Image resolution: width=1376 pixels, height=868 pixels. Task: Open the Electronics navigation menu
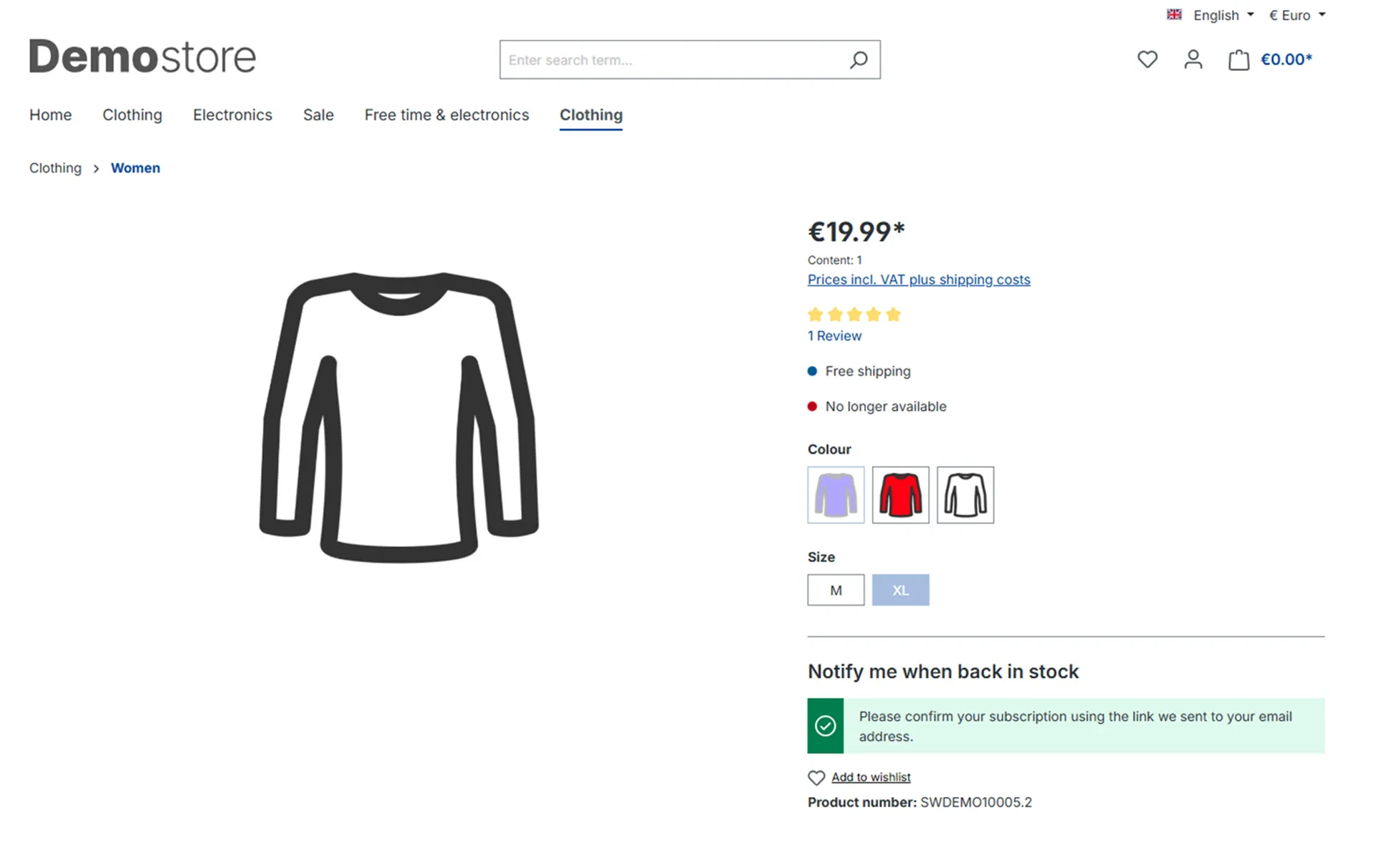pos(232,115)
